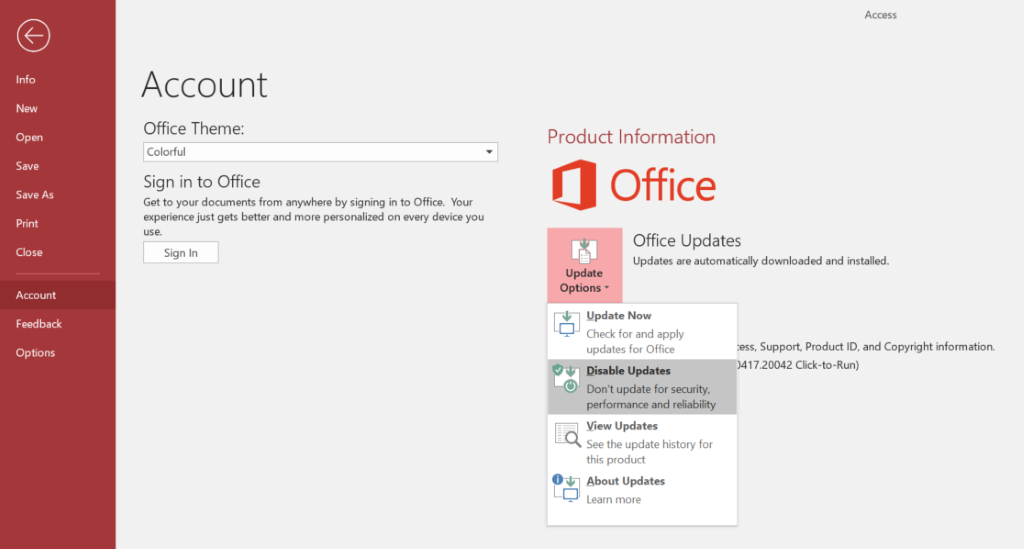Open Info in the sidebar

pyautogui.click(x=25, y=80)
